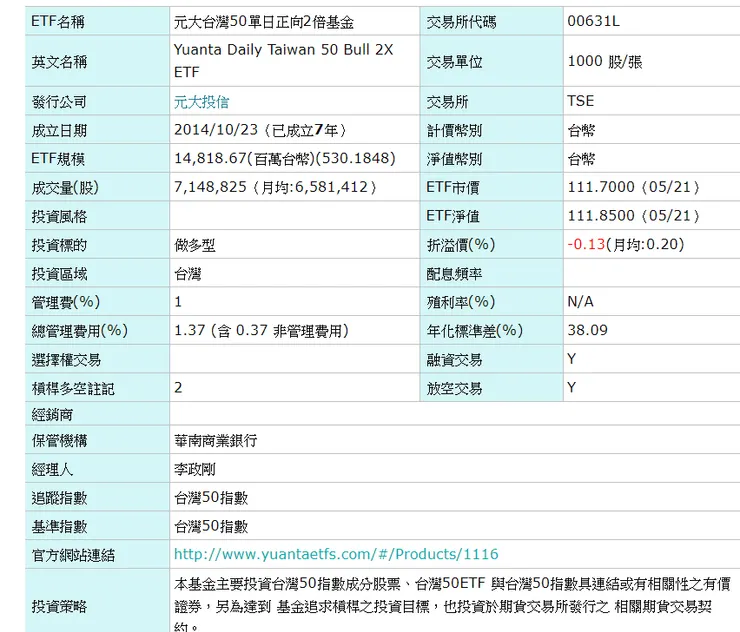
Task: Click the 淨值幣別 header label
Action: pos(454,159)
